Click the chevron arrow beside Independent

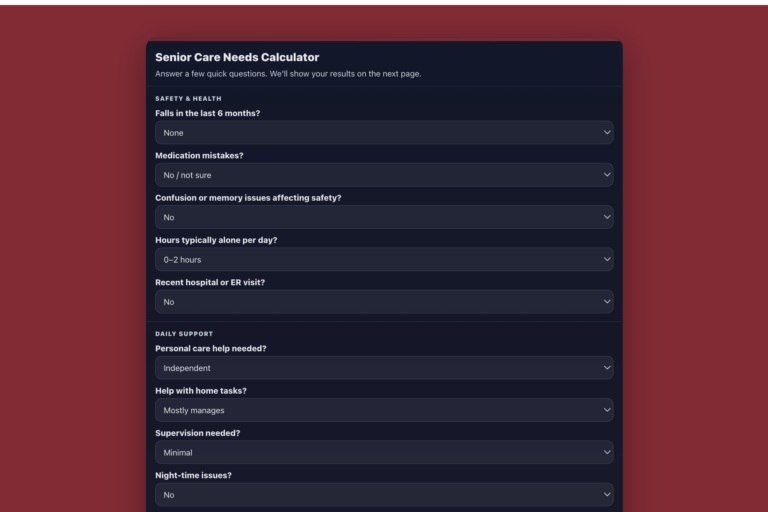[607, 368]
